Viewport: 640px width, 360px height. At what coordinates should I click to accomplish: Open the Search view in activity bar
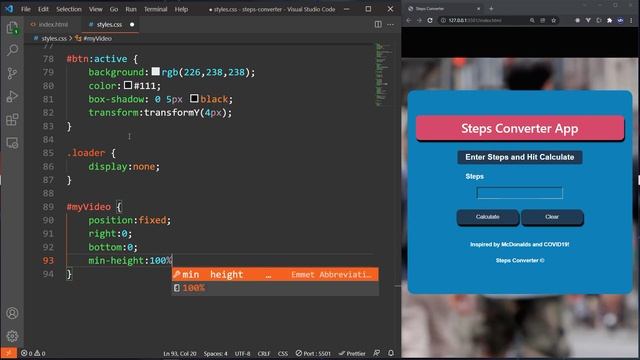tap(12, 50)
